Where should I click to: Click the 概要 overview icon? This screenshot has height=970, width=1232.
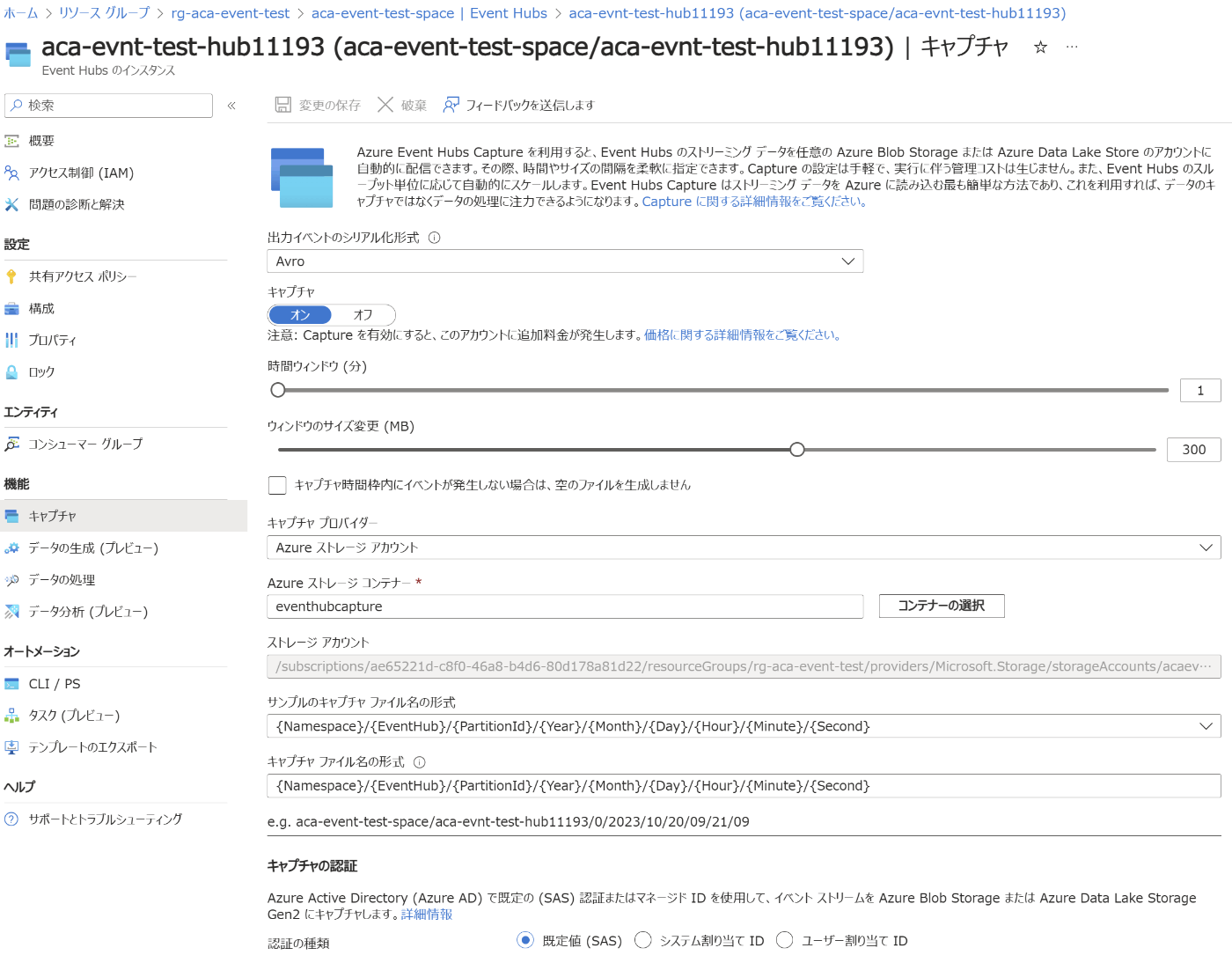(11, 141)
